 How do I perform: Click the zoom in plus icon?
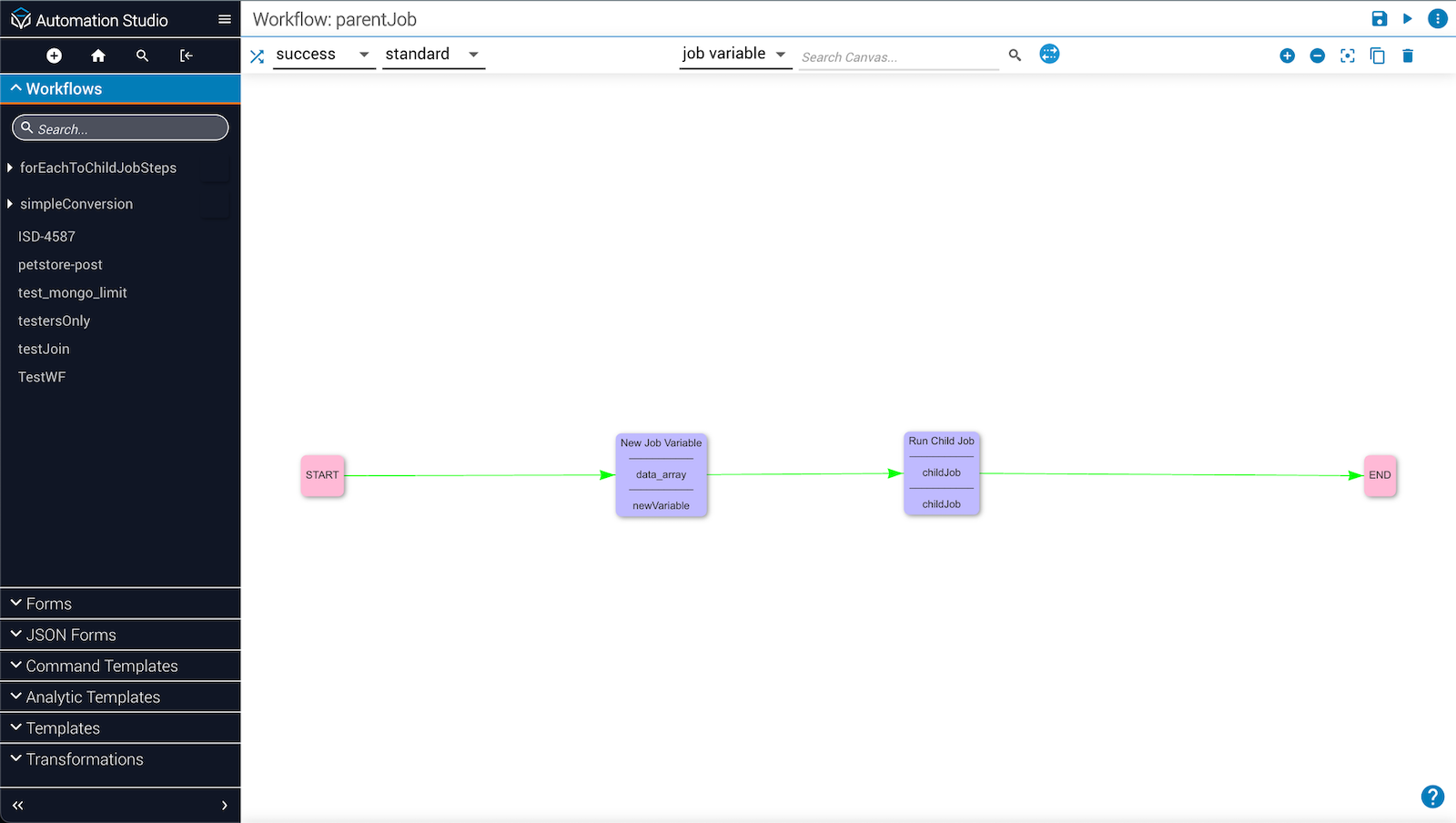click(x=1287, y=56)
